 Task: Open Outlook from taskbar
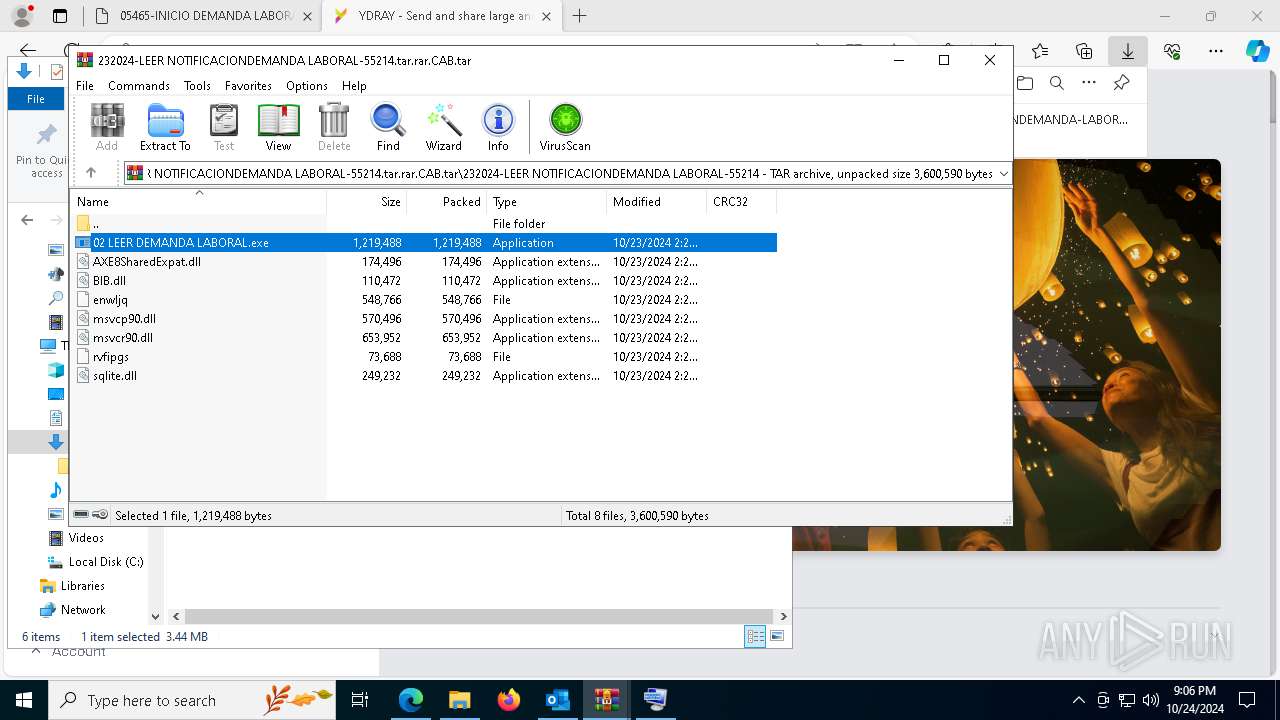pos(558,700)
